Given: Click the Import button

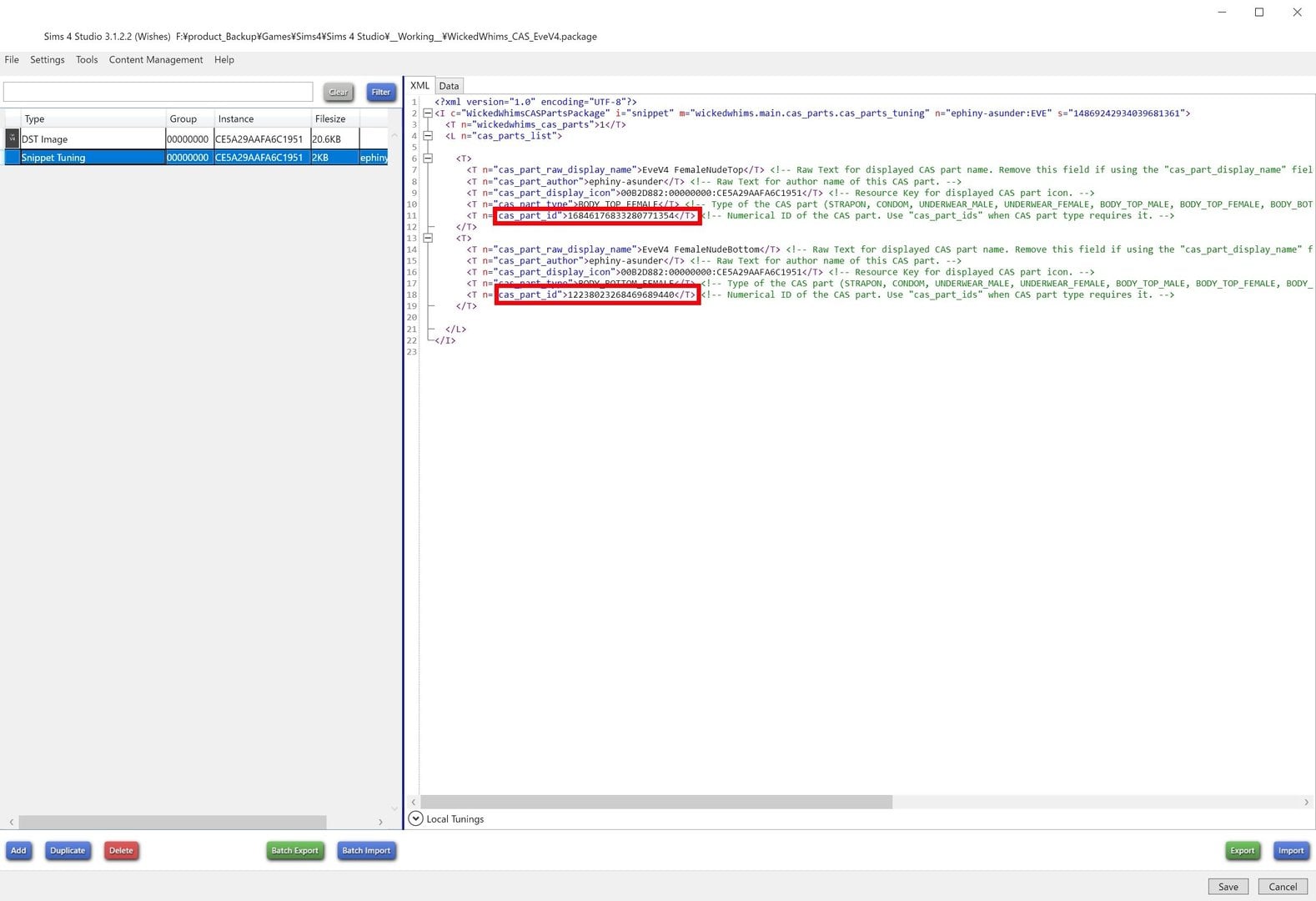Looking at the screenshot, I should 1291,851.
